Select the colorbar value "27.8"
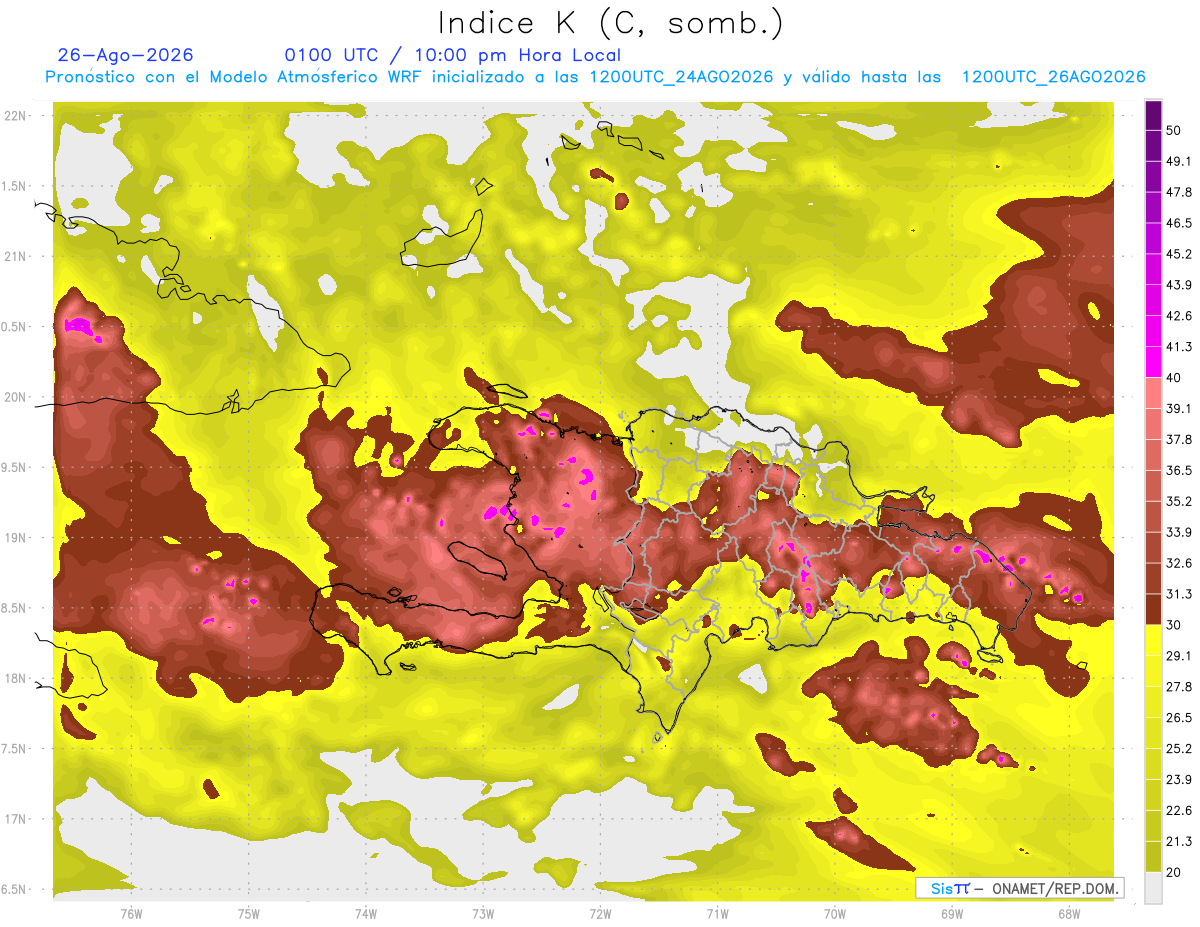Screen dimensions: 1200x927 [1179, 687]
